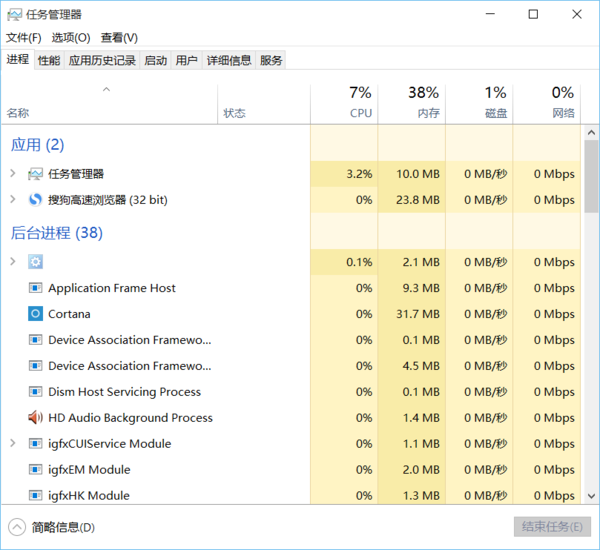Open the 查看(V) menu
The image size is (600, 550).
click(x=119, y=38)
